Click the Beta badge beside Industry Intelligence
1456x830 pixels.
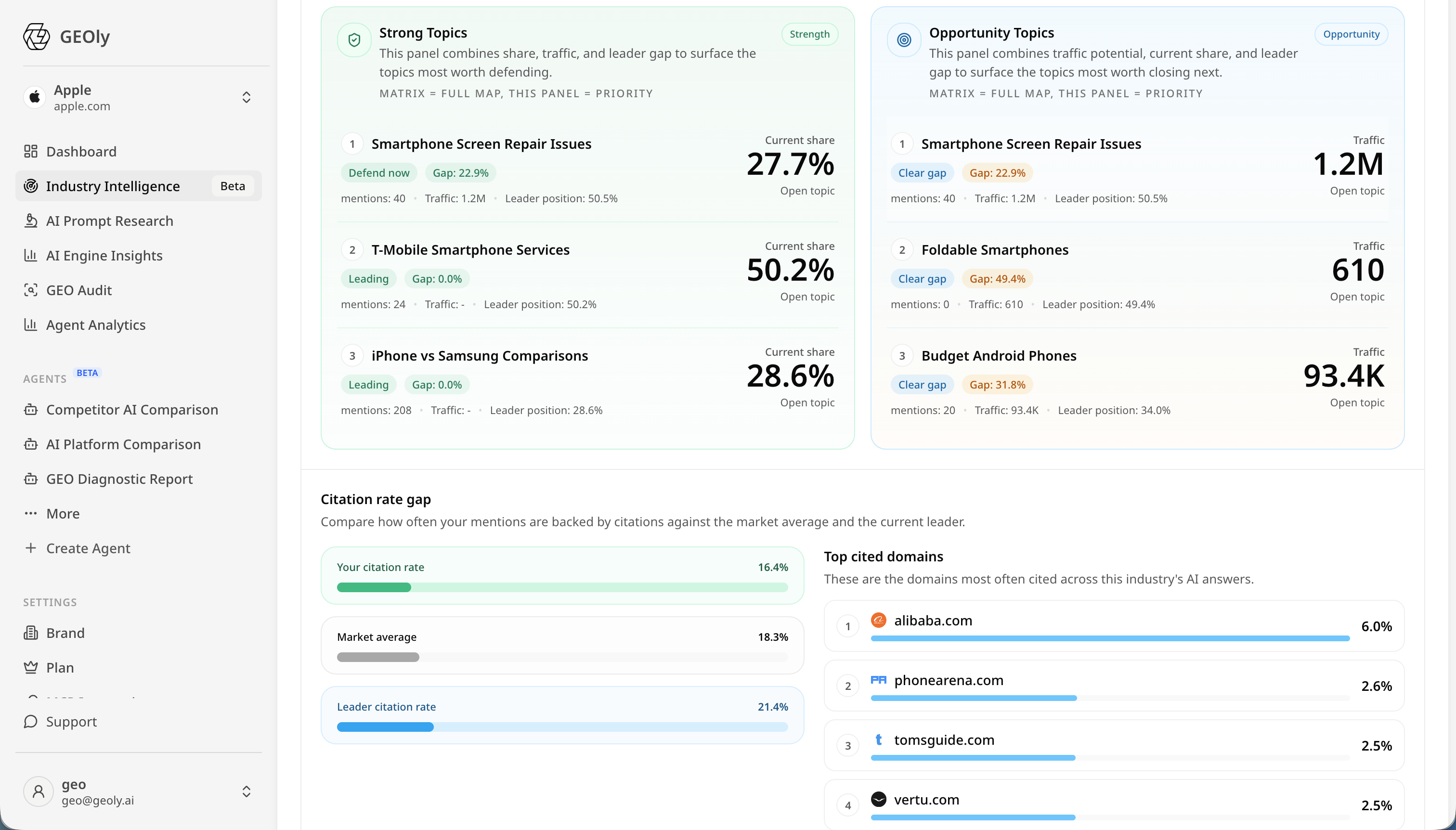click(x=233, y=186)
